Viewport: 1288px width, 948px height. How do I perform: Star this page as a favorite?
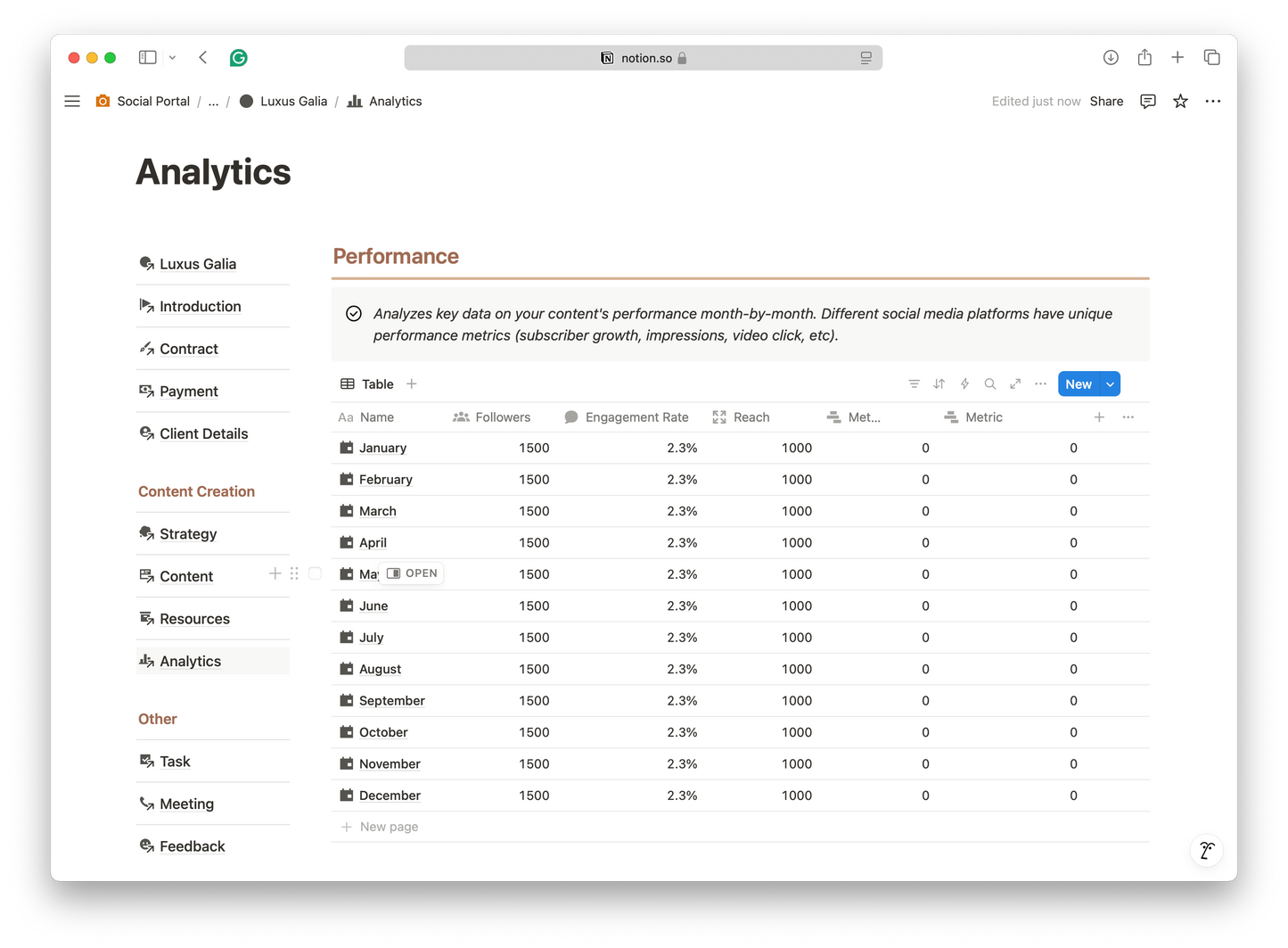(x=1180, y=102)
